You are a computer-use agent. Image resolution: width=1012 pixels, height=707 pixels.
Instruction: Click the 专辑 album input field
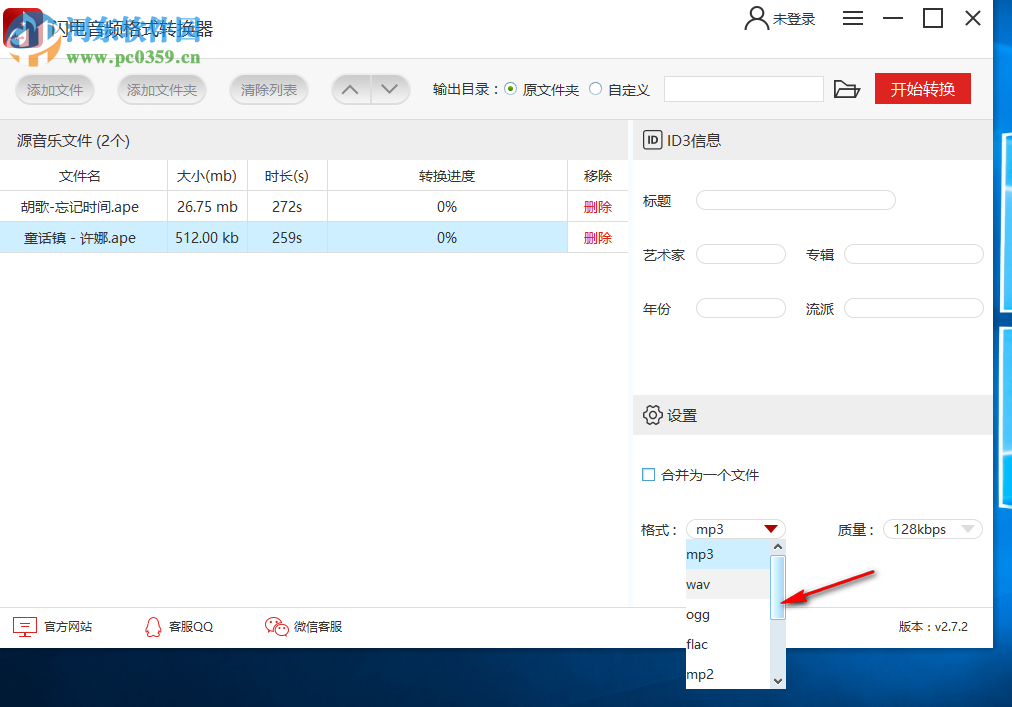(x=913, y=254)
